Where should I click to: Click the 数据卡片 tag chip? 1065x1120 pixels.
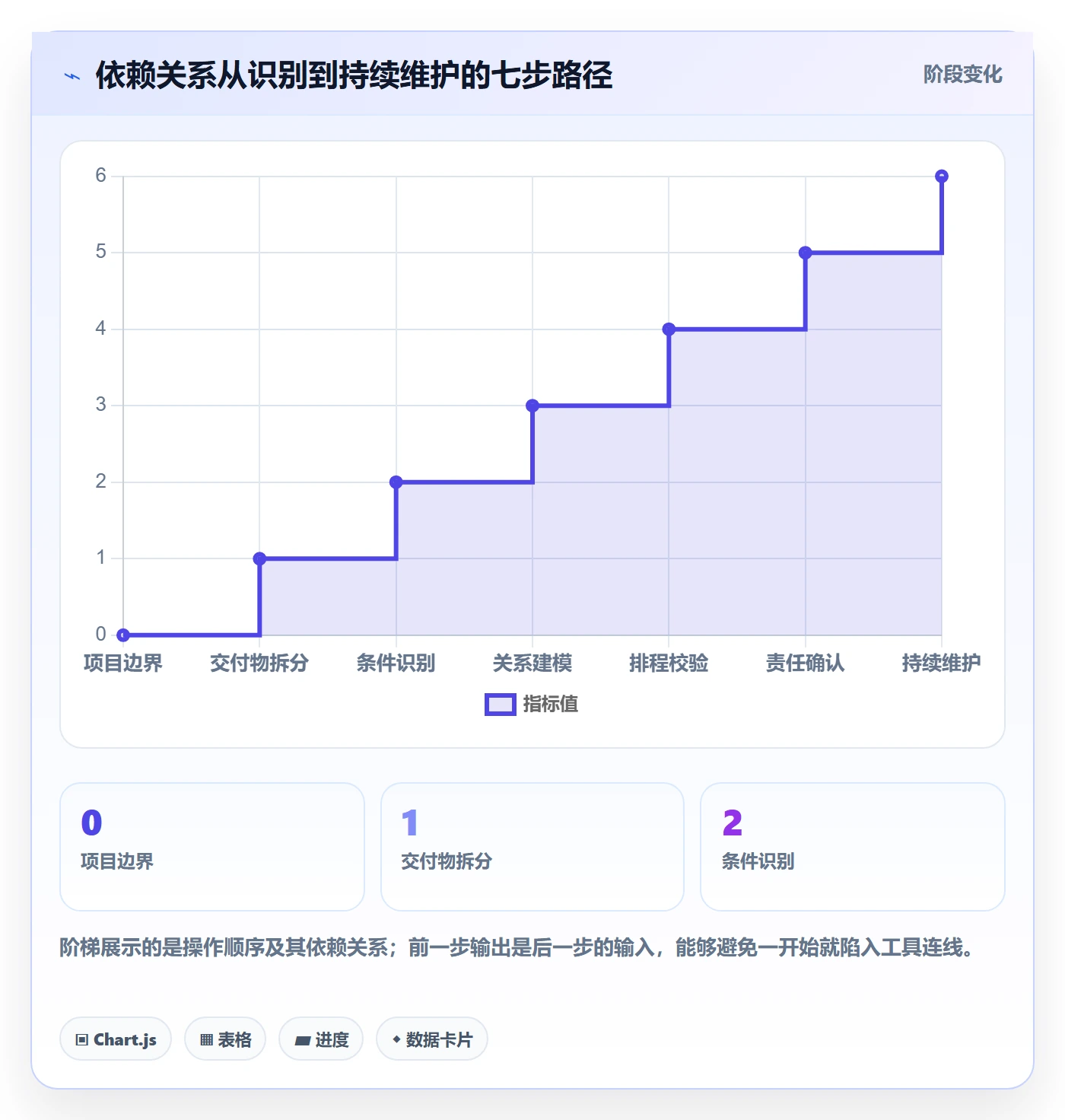432,1039
